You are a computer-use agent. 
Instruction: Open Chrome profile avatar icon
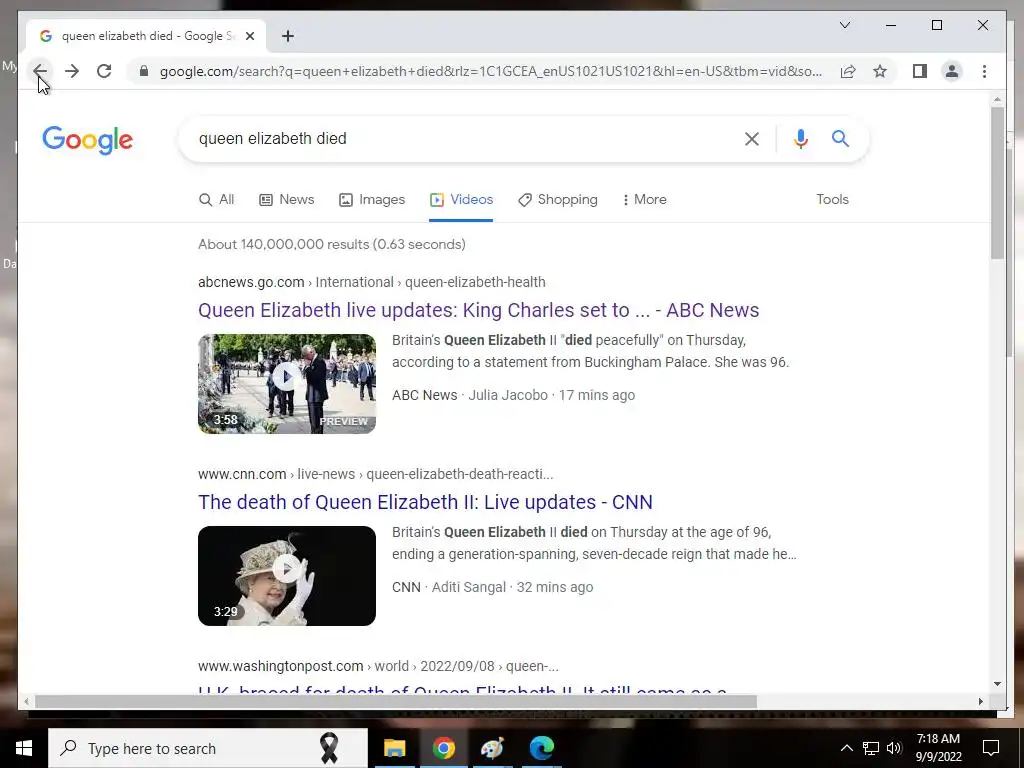(x=952, y=71)
